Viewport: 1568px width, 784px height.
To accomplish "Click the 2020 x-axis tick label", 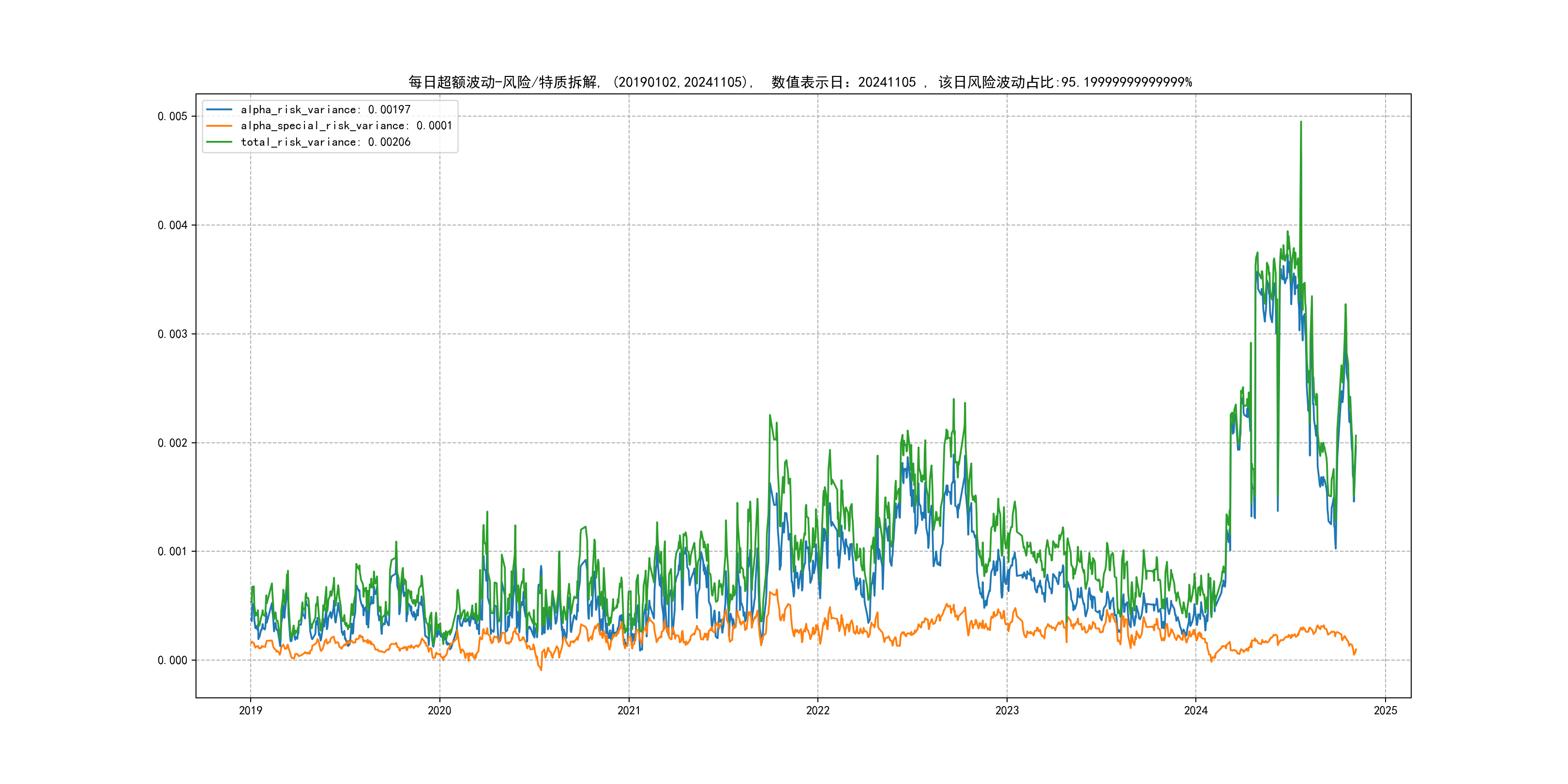I will click(439, 710).
